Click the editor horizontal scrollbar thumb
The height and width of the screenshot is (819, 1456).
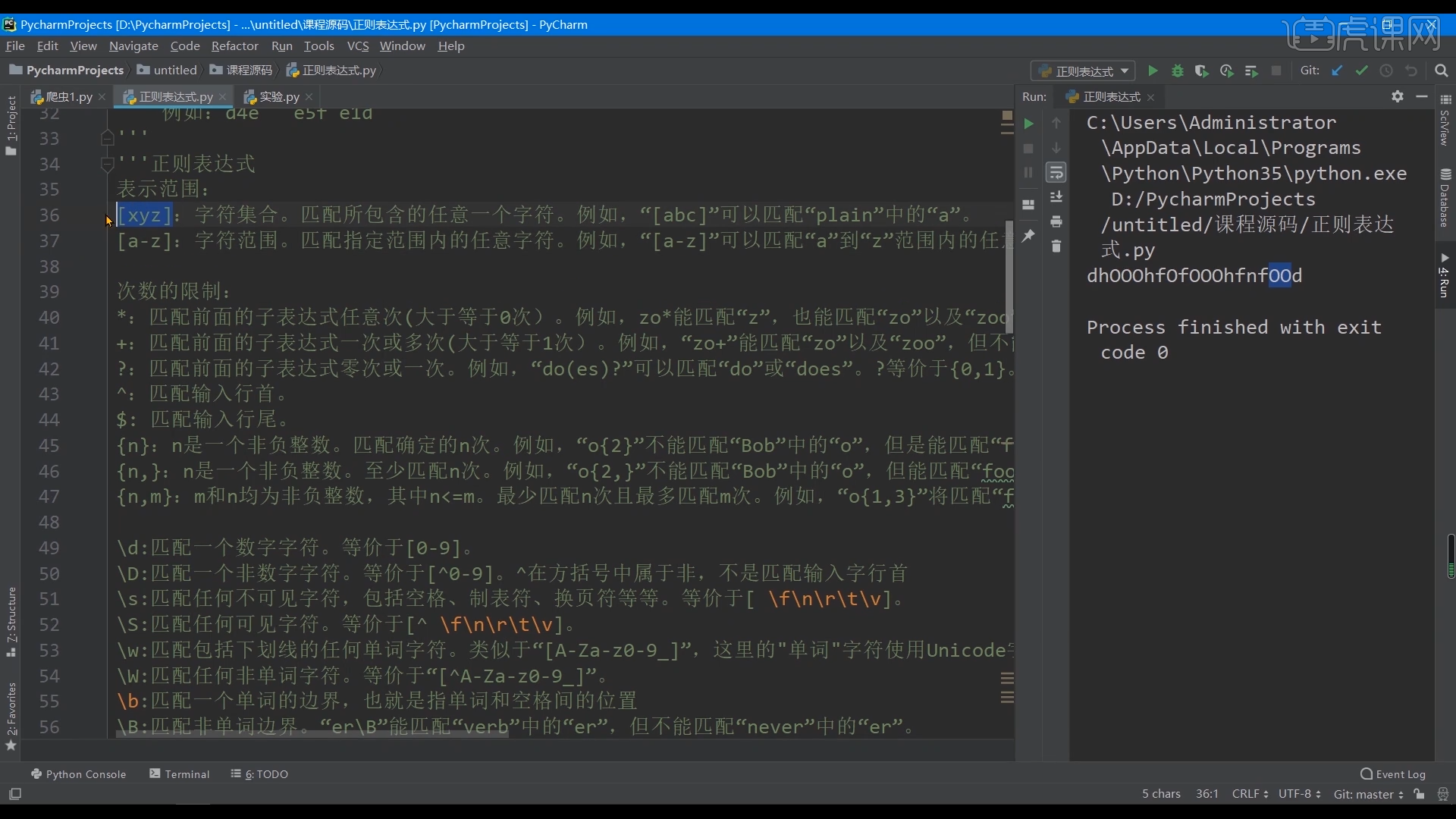[312, 735]
